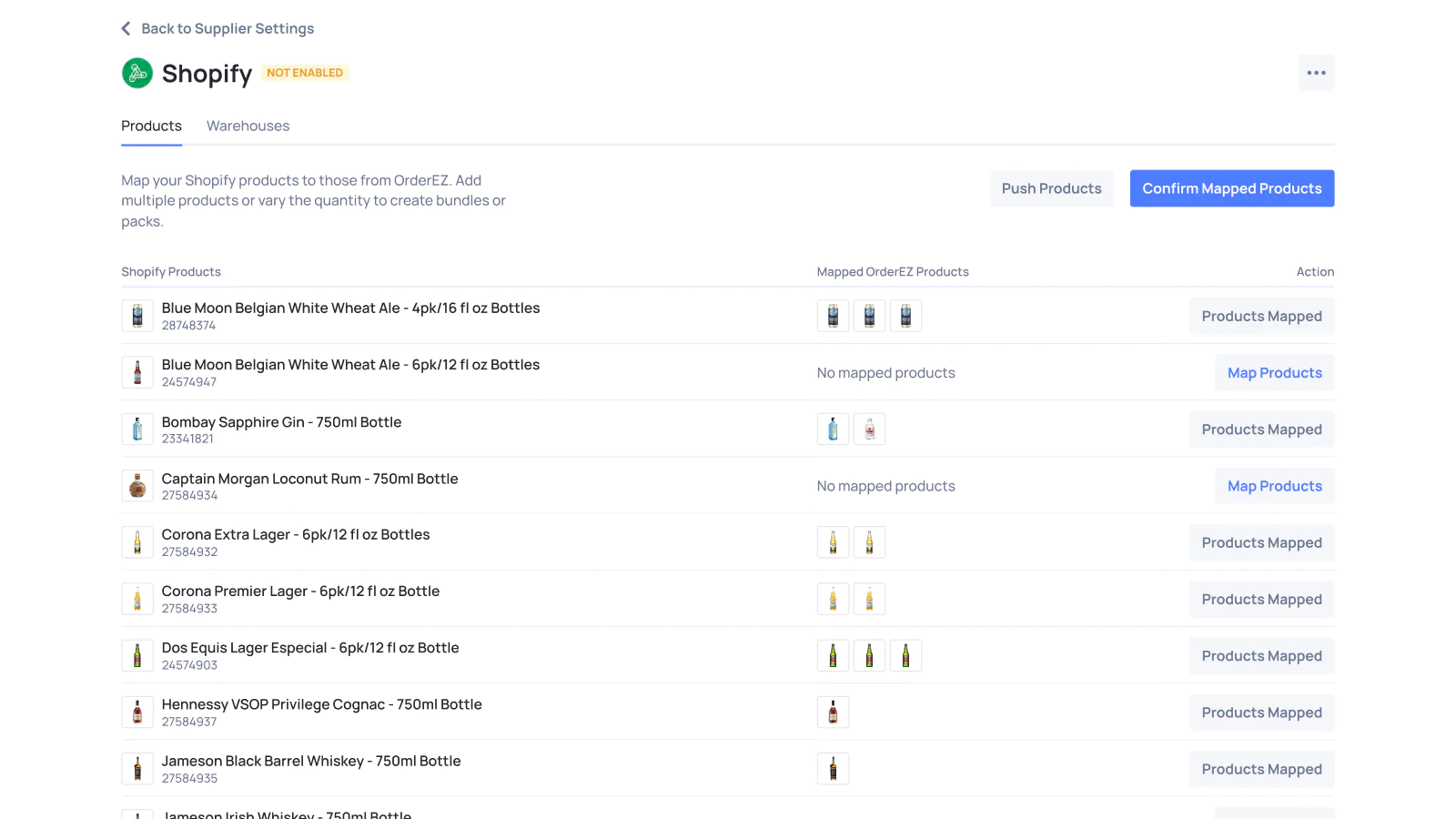Click product ID 28748374
1456x819 pixels.
pos(188,326)
